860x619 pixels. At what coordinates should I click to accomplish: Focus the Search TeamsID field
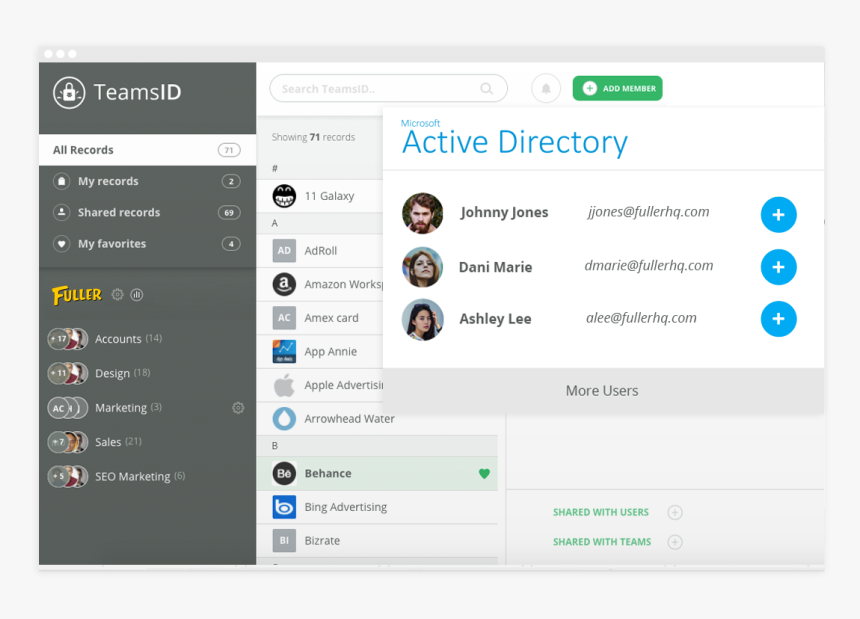(x=388, y=88)
